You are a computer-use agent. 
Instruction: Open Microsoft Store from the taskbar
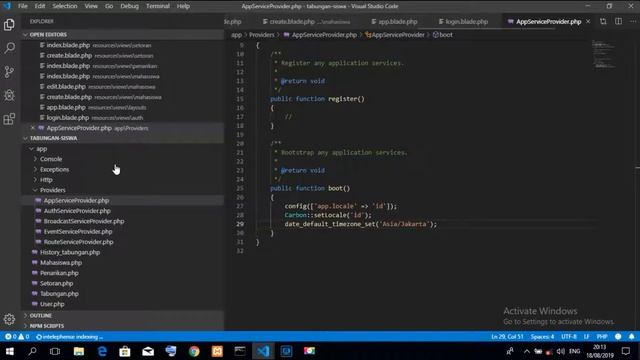[x=125, y=351]
